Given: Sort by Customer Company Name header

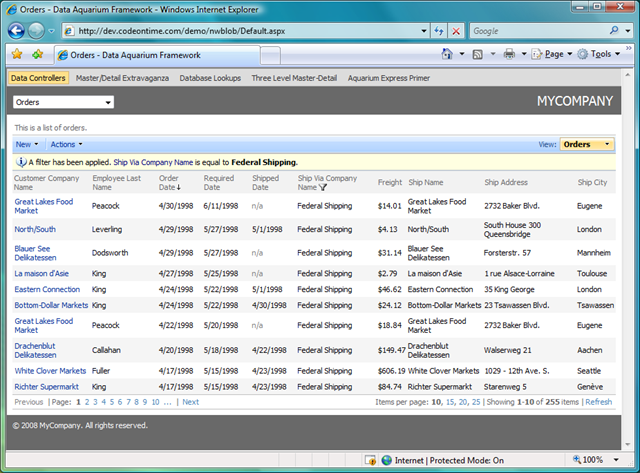Looking at the screenshot, I should click(47, 182).
